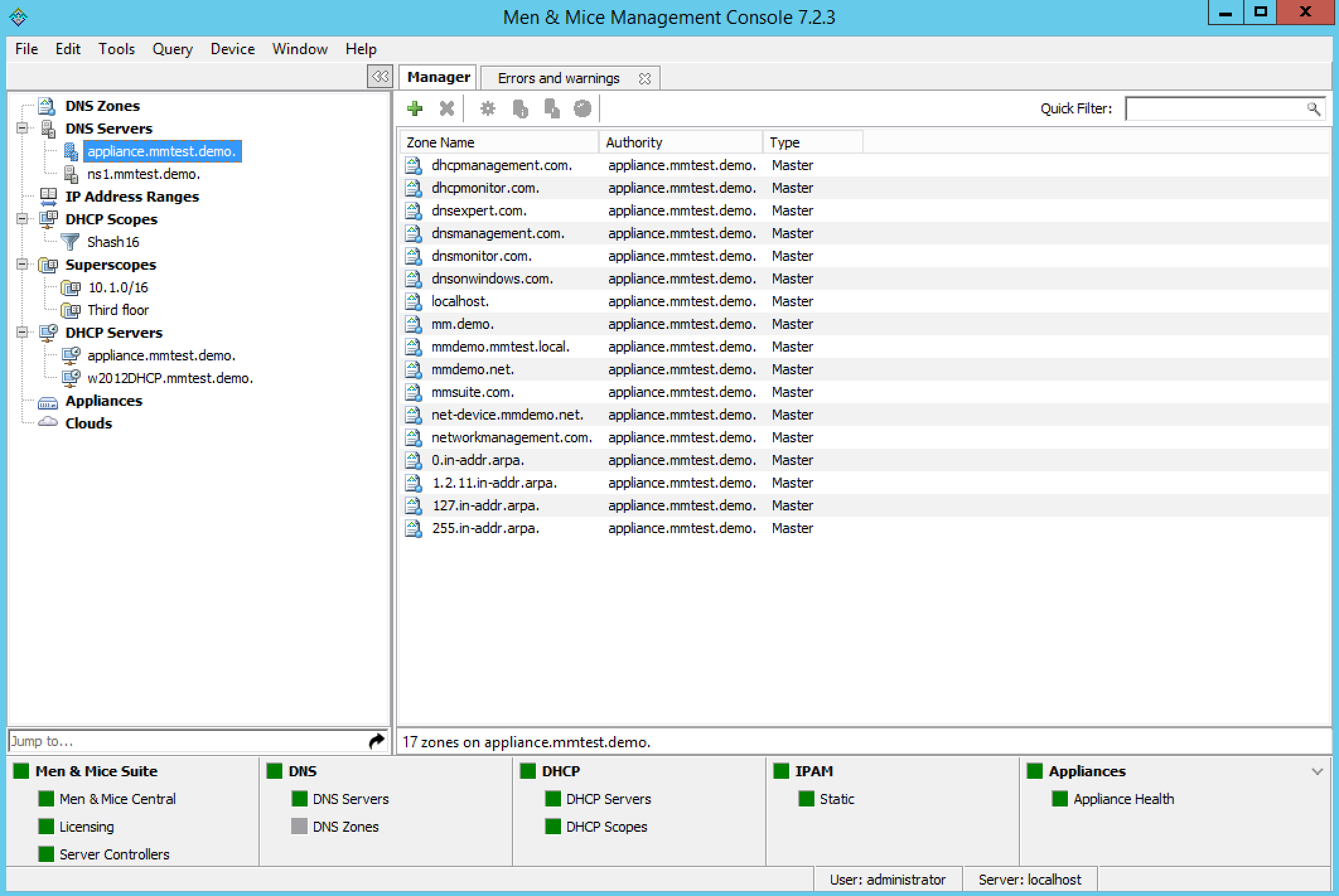The width and height of the screenshot is (1339, 896).
Task: Click the magnifier icon in the Quick Filter box
Action: [x=1314, y=108]
